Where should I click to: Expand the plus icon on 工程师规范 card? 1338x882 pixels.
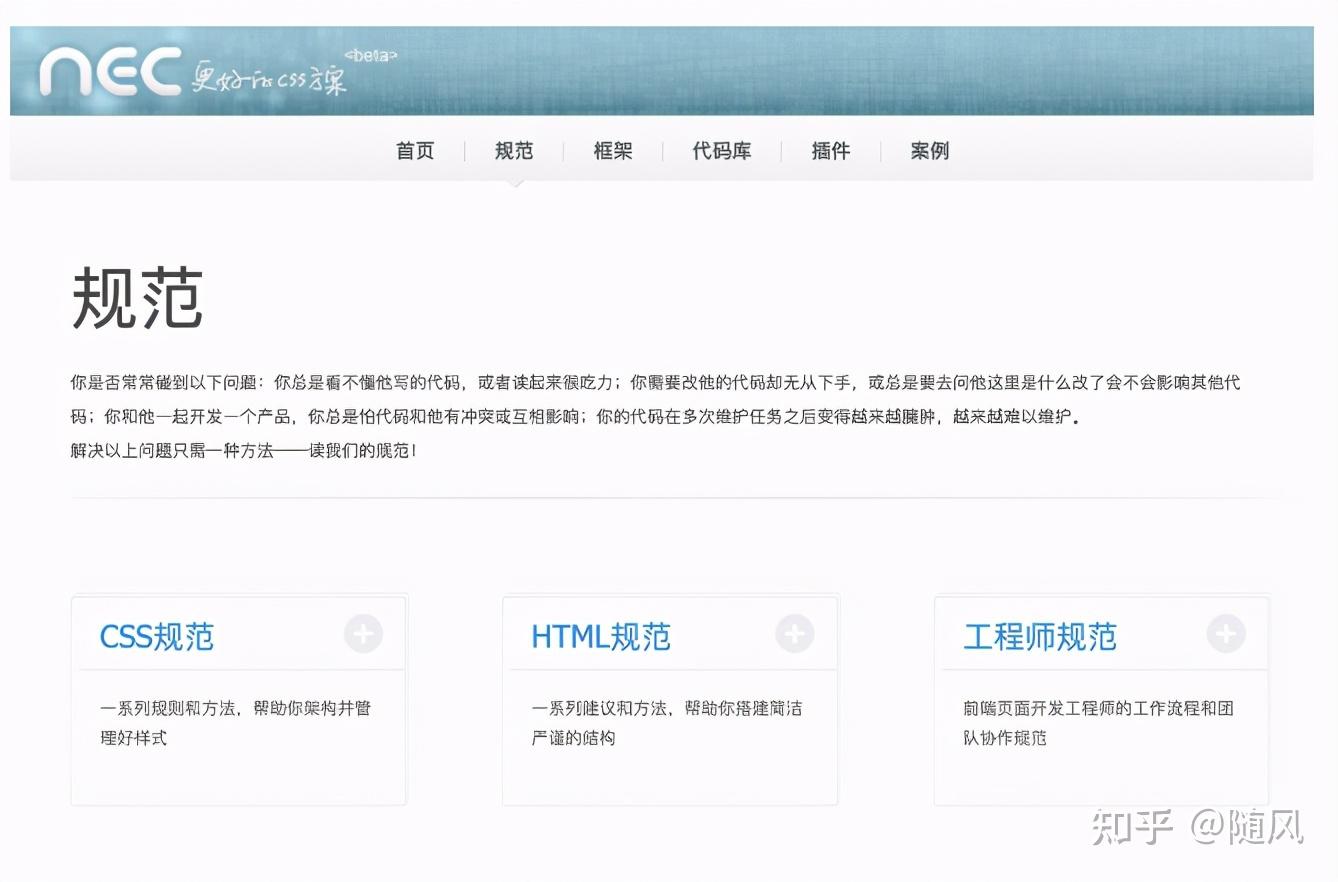1226,634
